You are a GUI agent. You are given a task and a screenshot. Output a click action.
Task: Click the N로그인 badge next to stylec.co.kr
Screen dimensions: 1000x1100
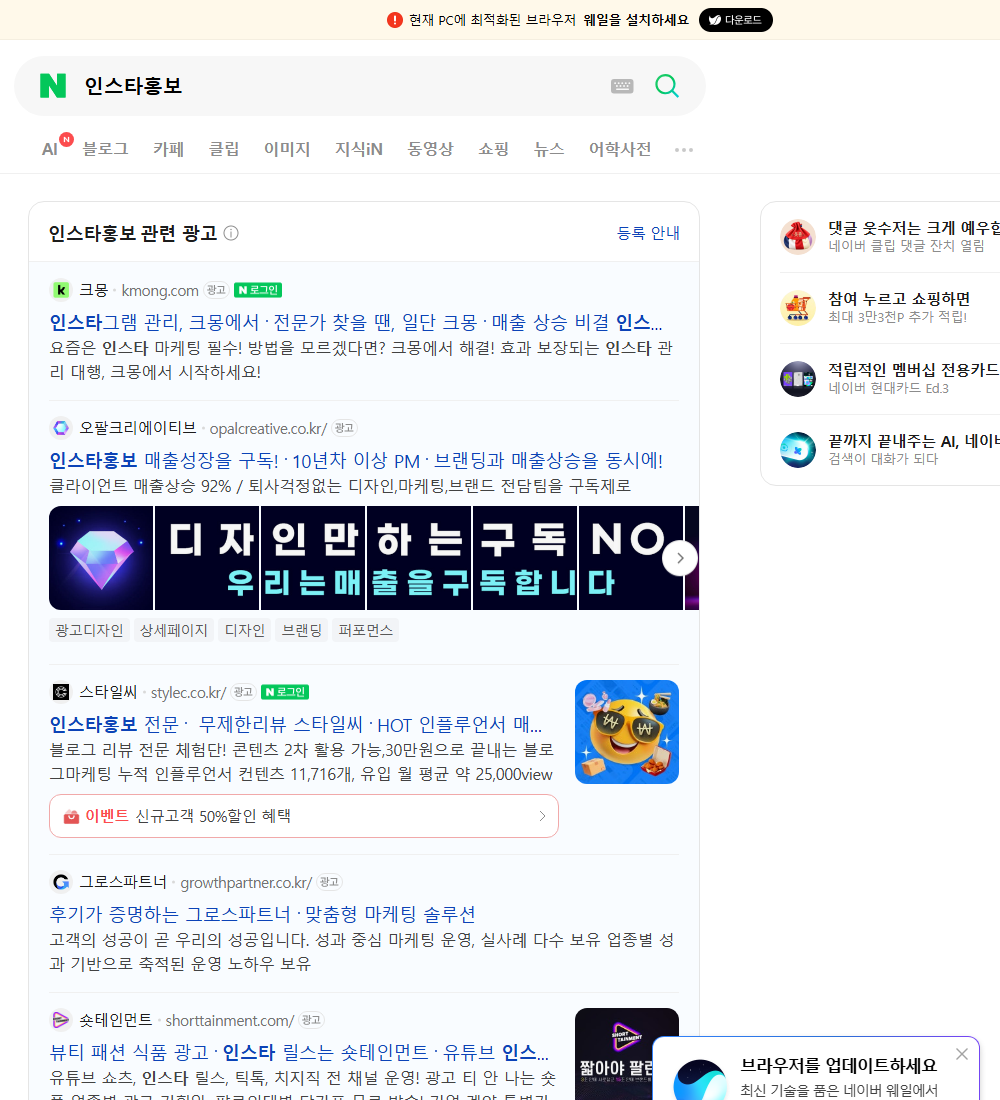tap(285, 692)
